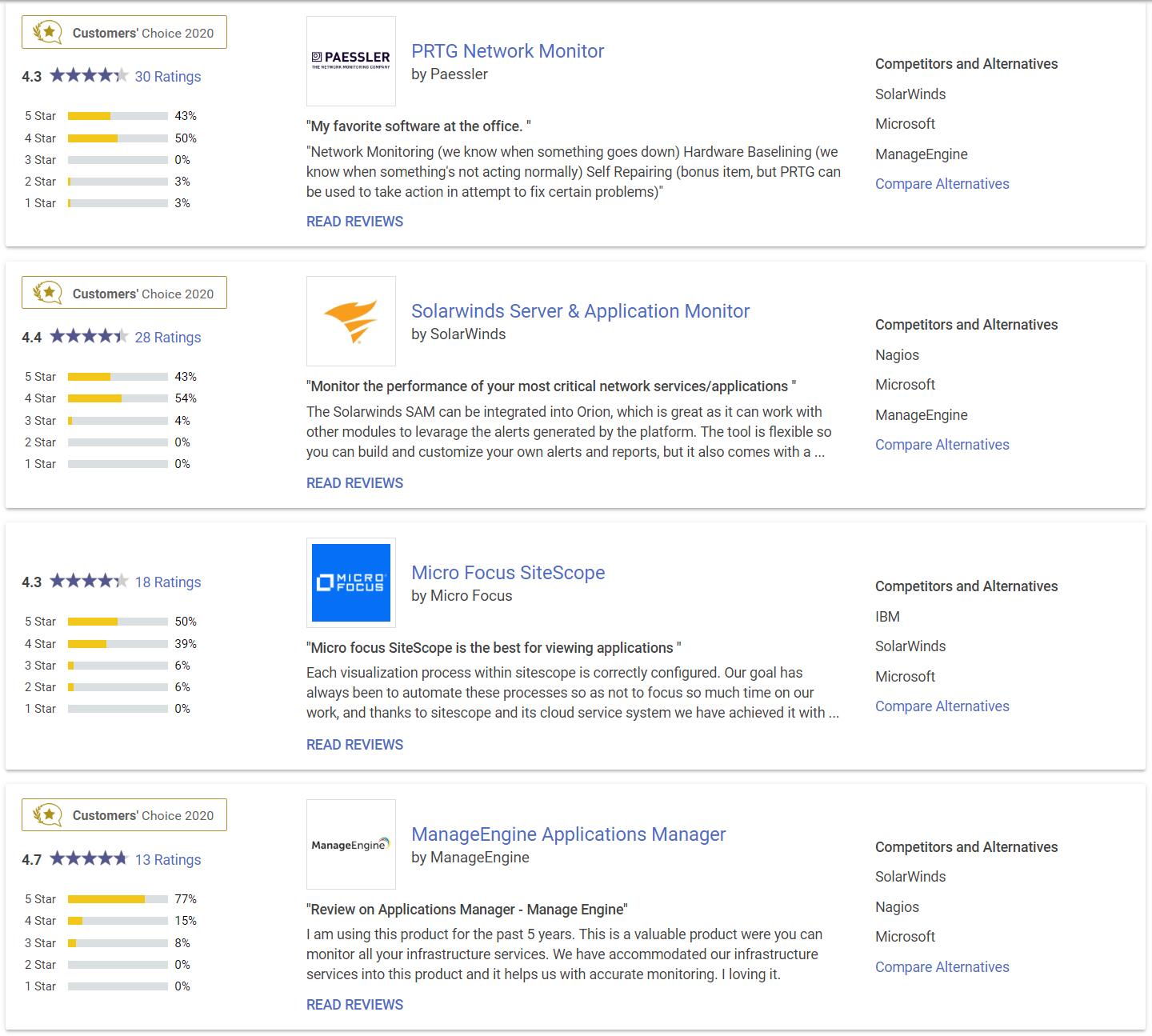1152x1036 pixels.
Task: Click READ REVIEWS under Solarwinds Server Monitor
Action: pos(354,483)
